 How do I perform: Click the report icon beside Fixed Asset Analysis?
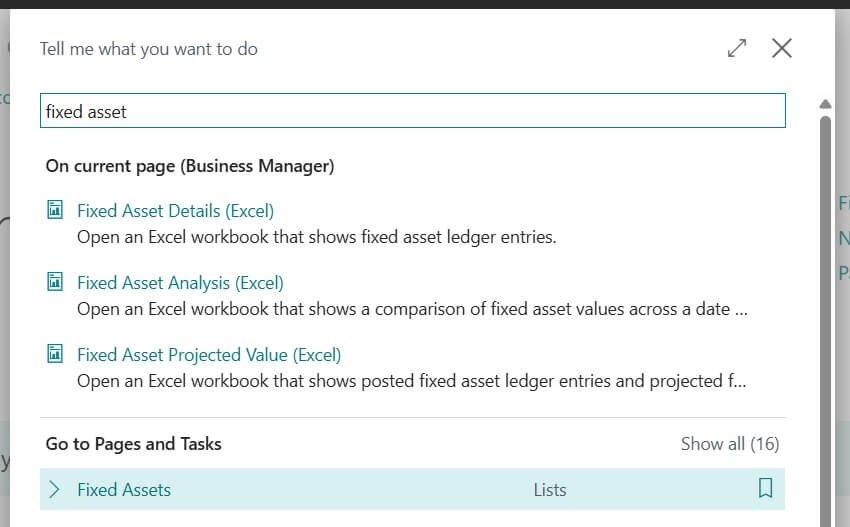[x=56, y=282]
